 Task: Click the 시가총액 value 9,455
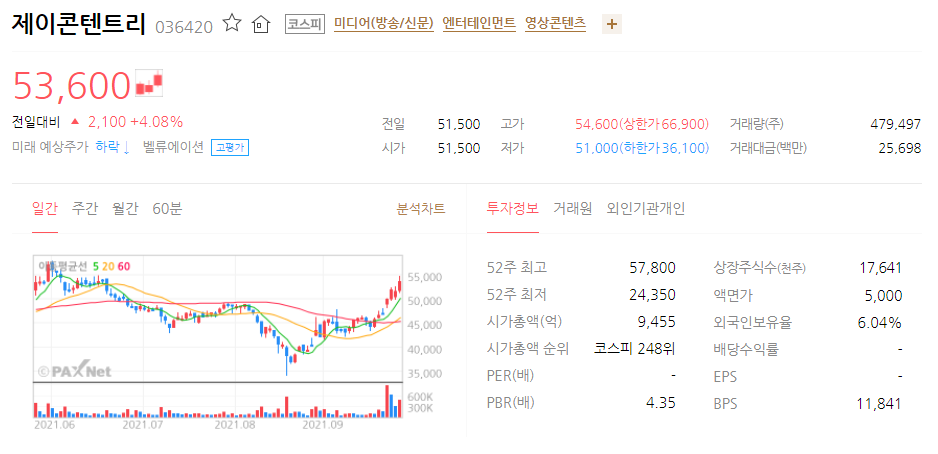point(657,322)
